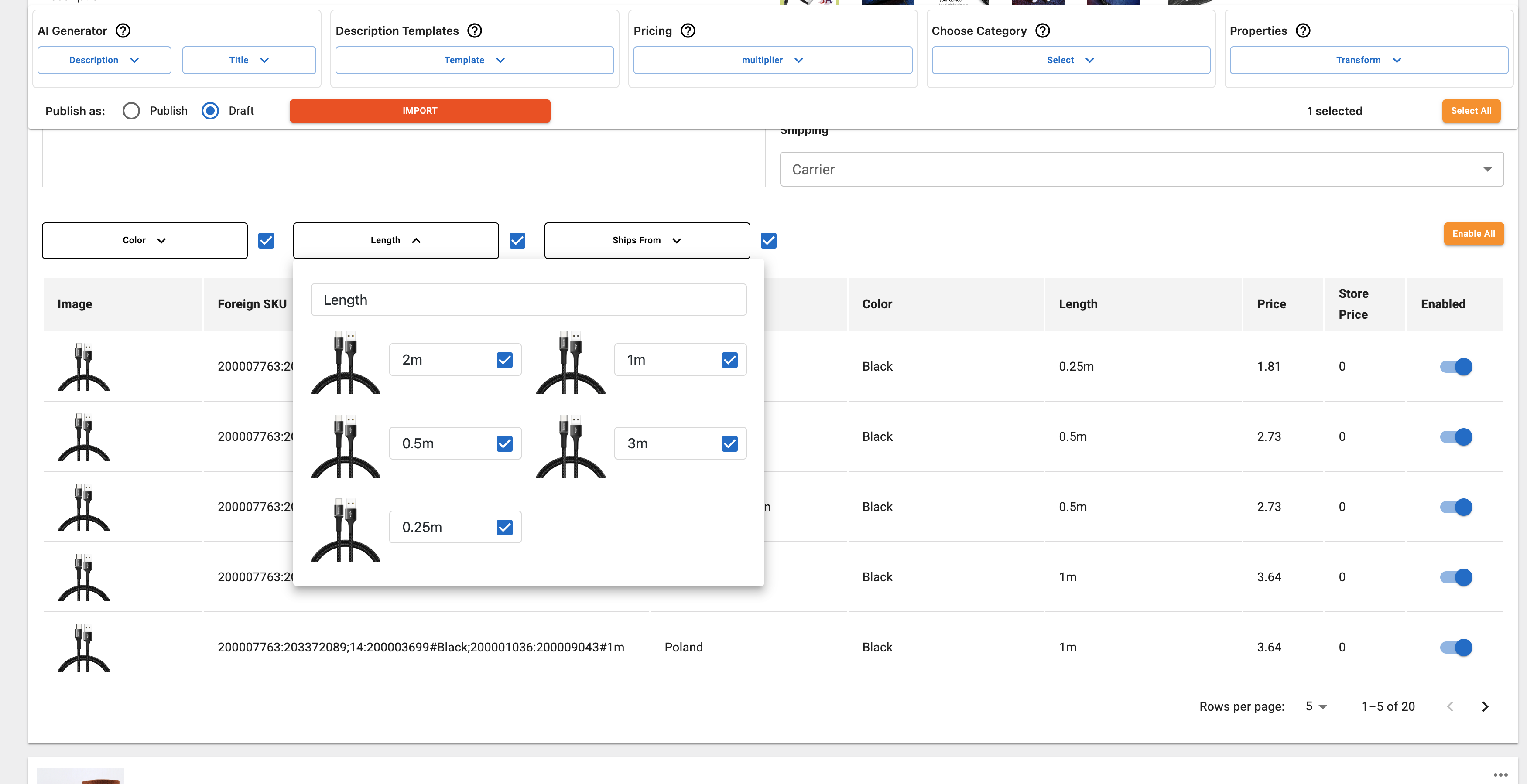Click Choose Category help icon
This screenshot has height=784, width=1527.
[1043, 31]
